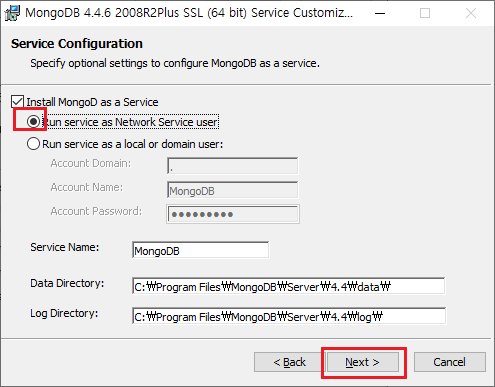Close the installer window
495x387 pixels.
pyautogui.click(x=471, y=13)
